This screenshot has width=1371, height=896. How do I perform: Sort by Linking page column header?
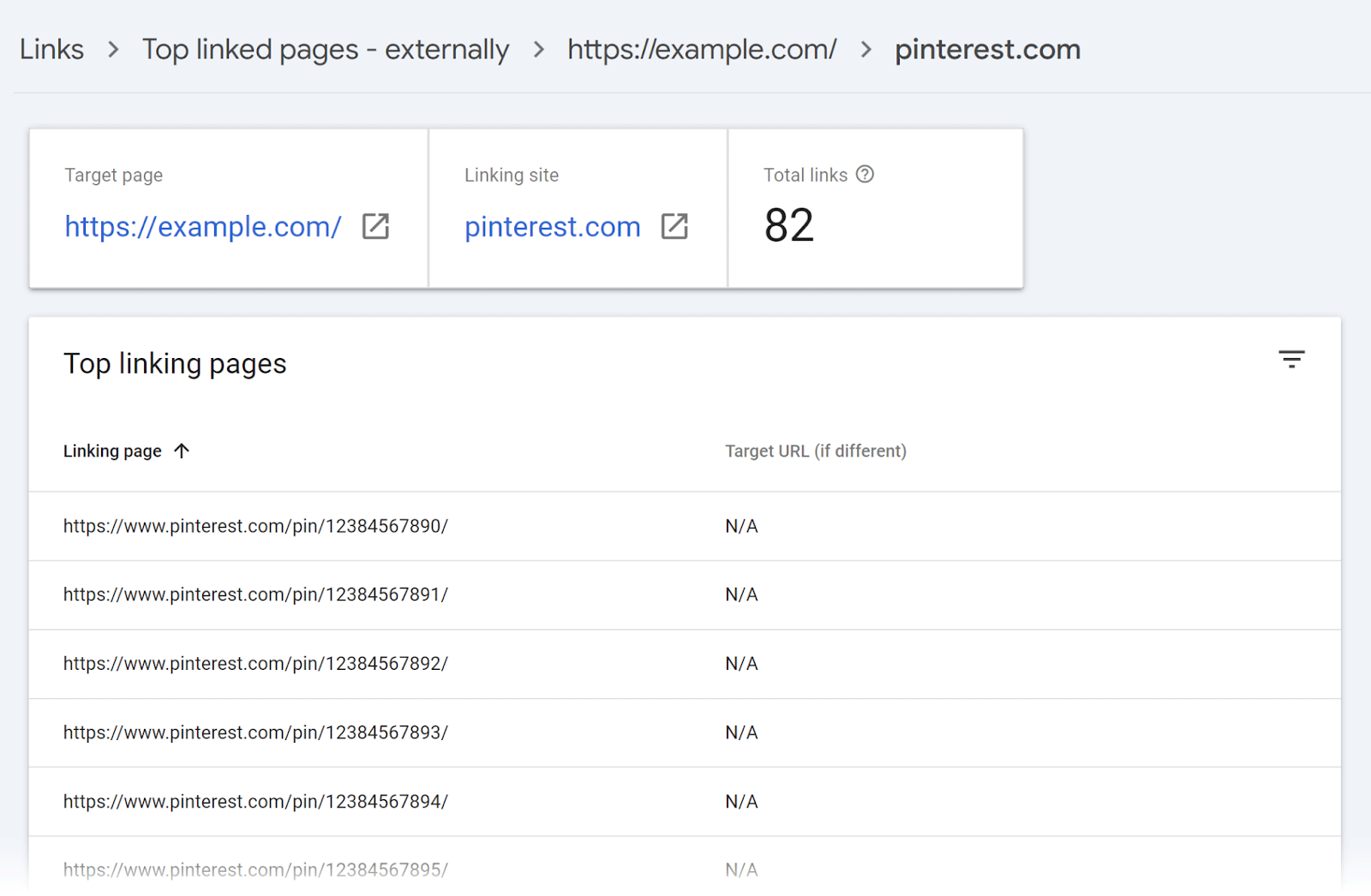[x=112, y=451]
